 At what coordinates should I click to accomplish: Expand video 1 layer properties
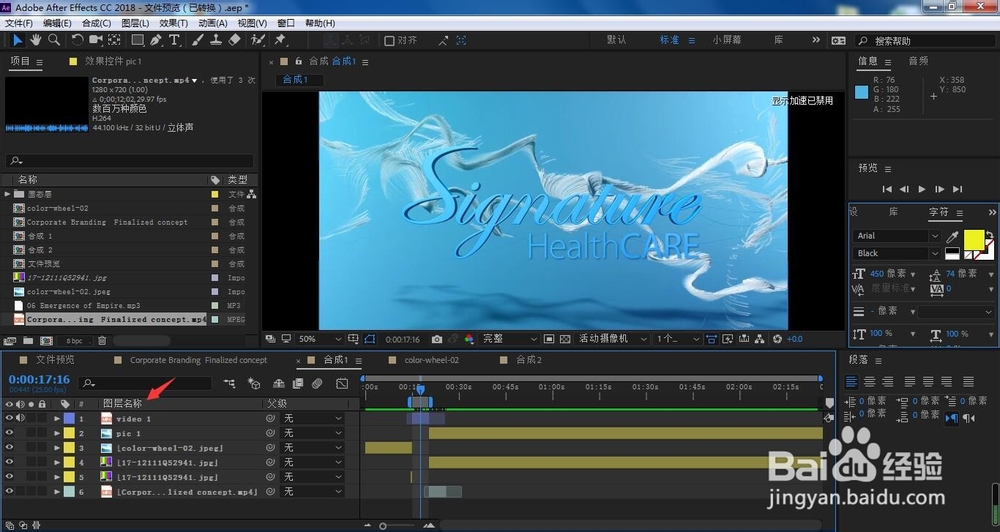[x=57, y=419]
